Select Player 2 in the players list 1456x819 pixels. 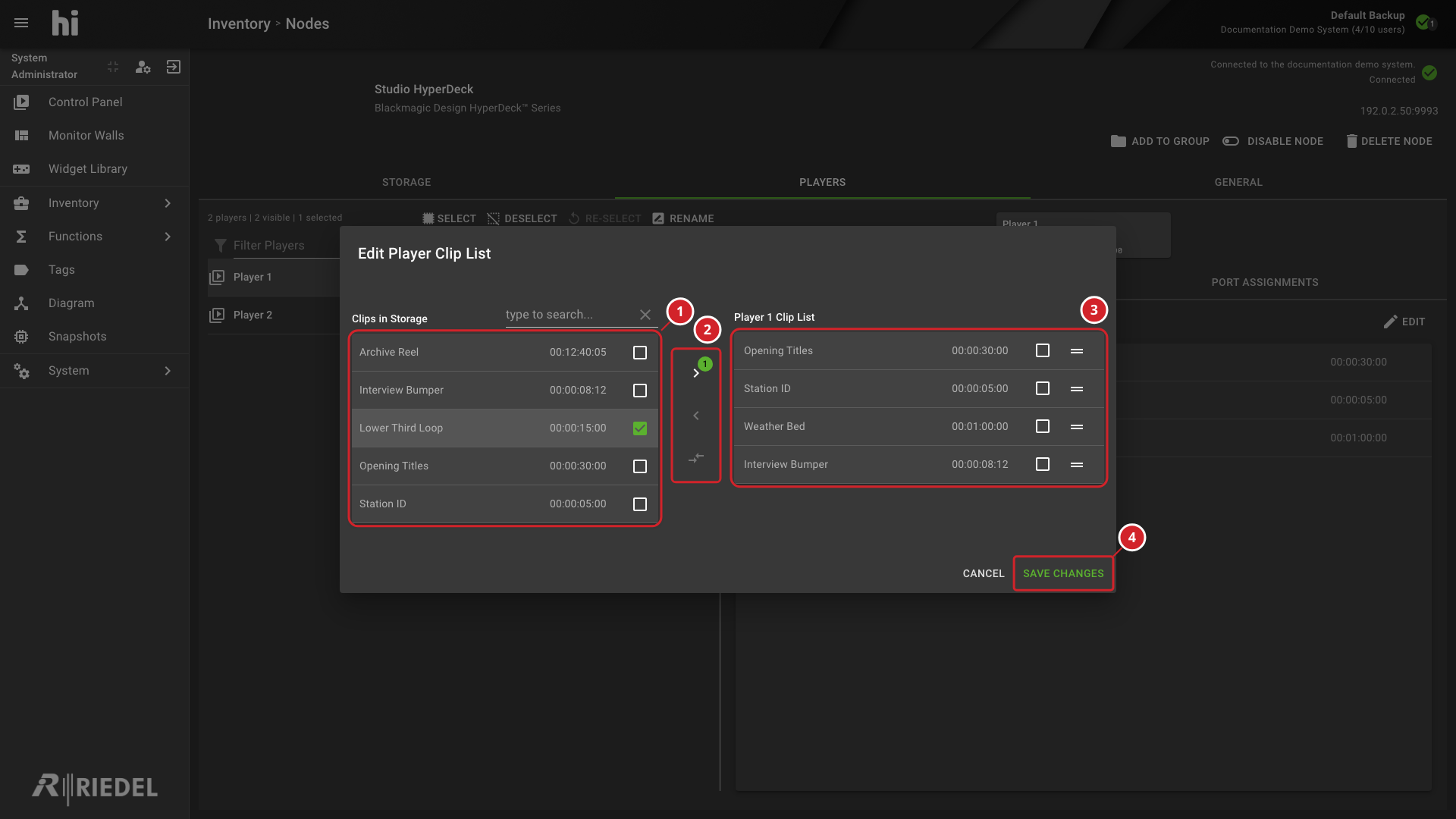click(x=274, y=315)
